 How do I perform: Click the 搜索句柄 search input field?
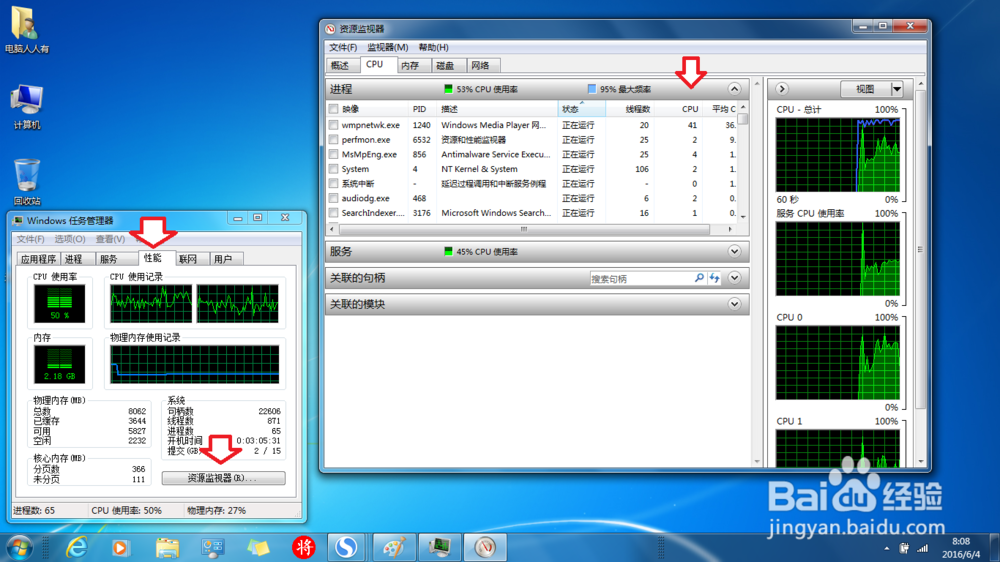[641, 278]
